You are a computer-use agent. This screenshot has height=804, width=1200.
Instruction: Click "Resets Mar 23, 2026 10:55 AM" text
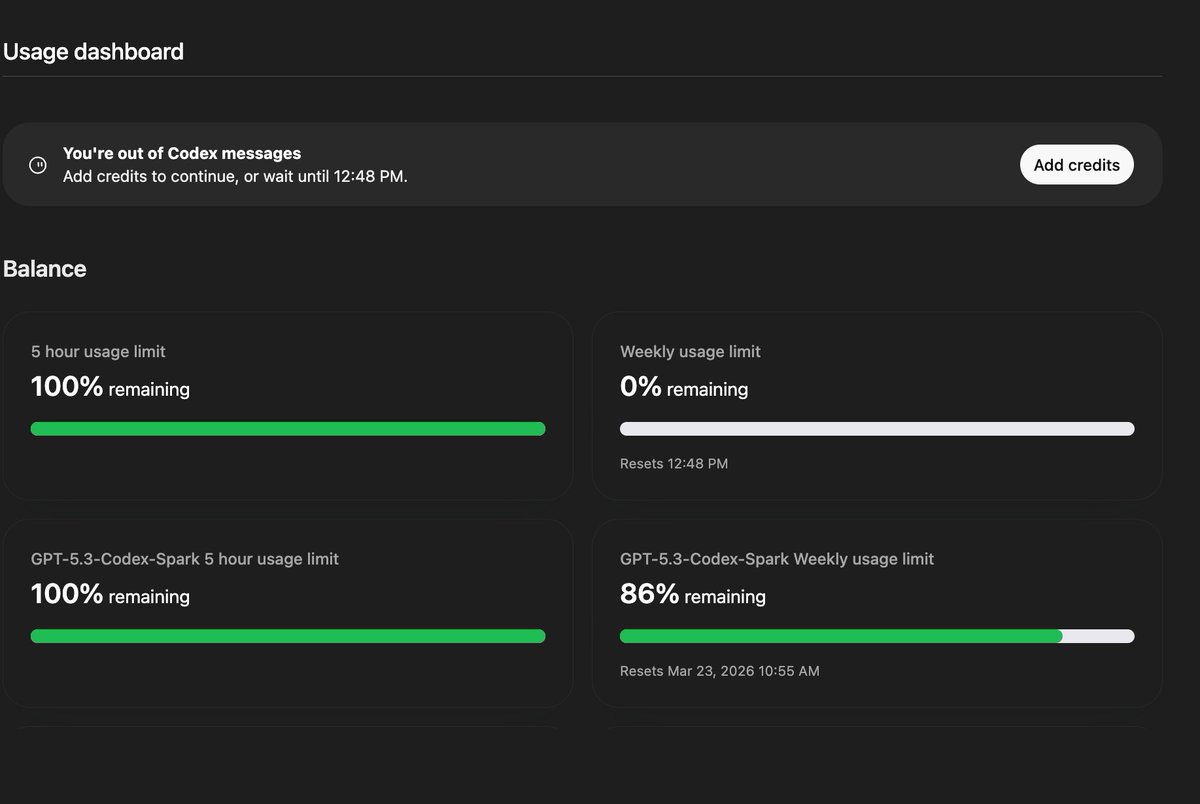coord(720,671)
